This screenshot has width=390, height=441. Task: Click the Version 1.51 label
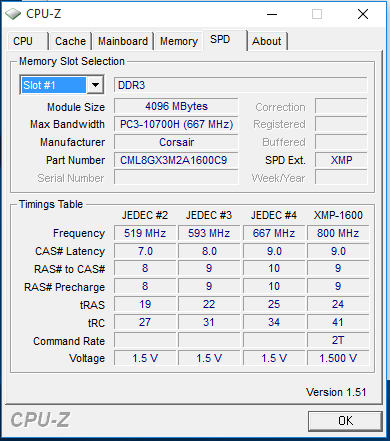[x=336, y=392]
